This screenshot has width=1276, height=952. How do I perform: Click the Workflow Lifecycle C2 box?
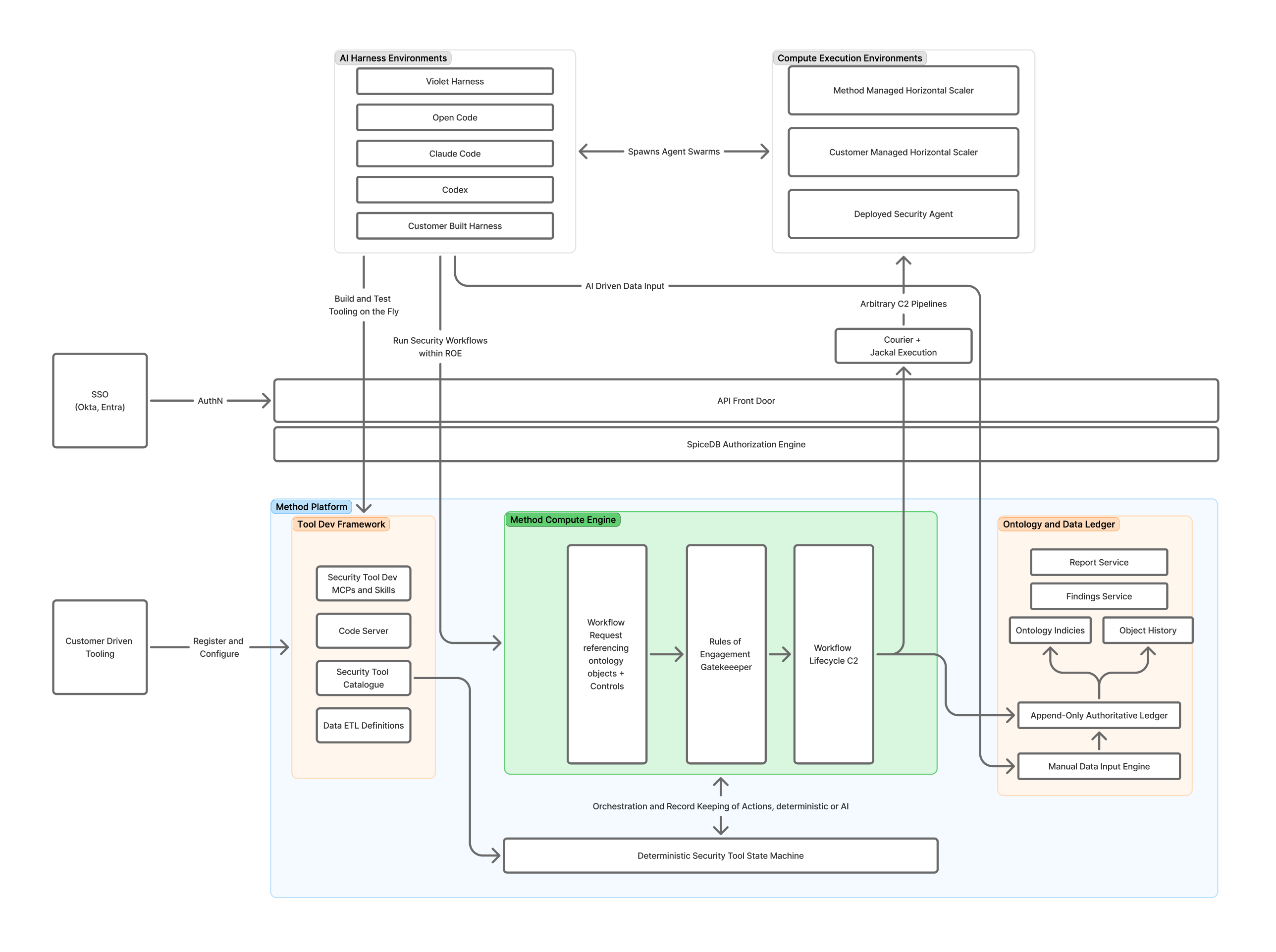point(833,654)
